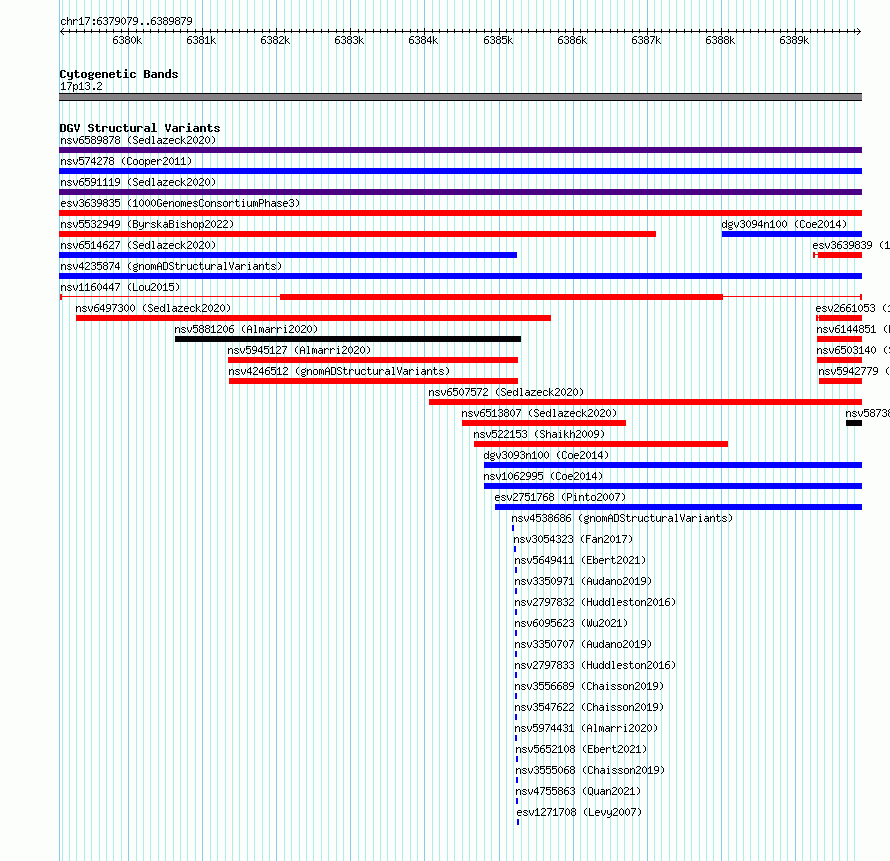The width and height of the screenshot is (890, 861).
Task: Open nsv5532949 (ByrskaBishop2022) label
Action: (147, 224)
